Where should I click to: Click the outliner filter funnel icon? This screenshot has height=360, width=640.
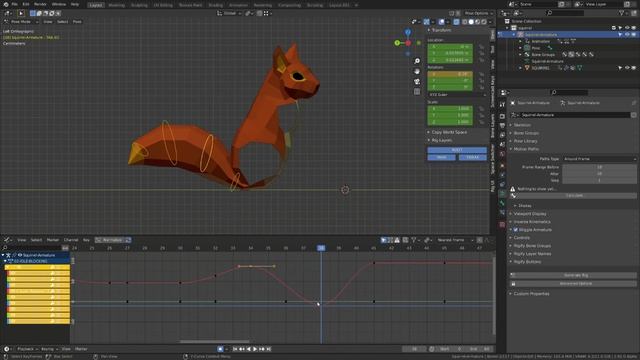(x=622, y=13)
